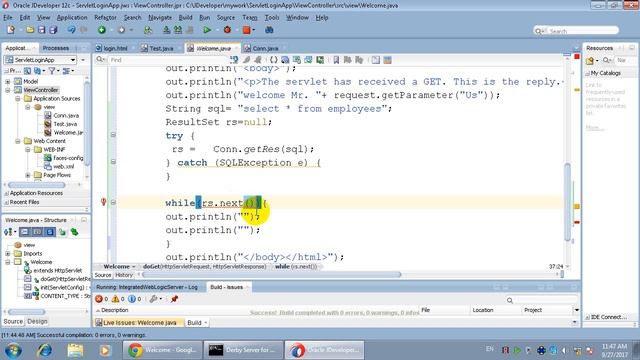The image size is (640, 360).
Task: Click the Resources new catalog icon
Action: pos(590,60)
